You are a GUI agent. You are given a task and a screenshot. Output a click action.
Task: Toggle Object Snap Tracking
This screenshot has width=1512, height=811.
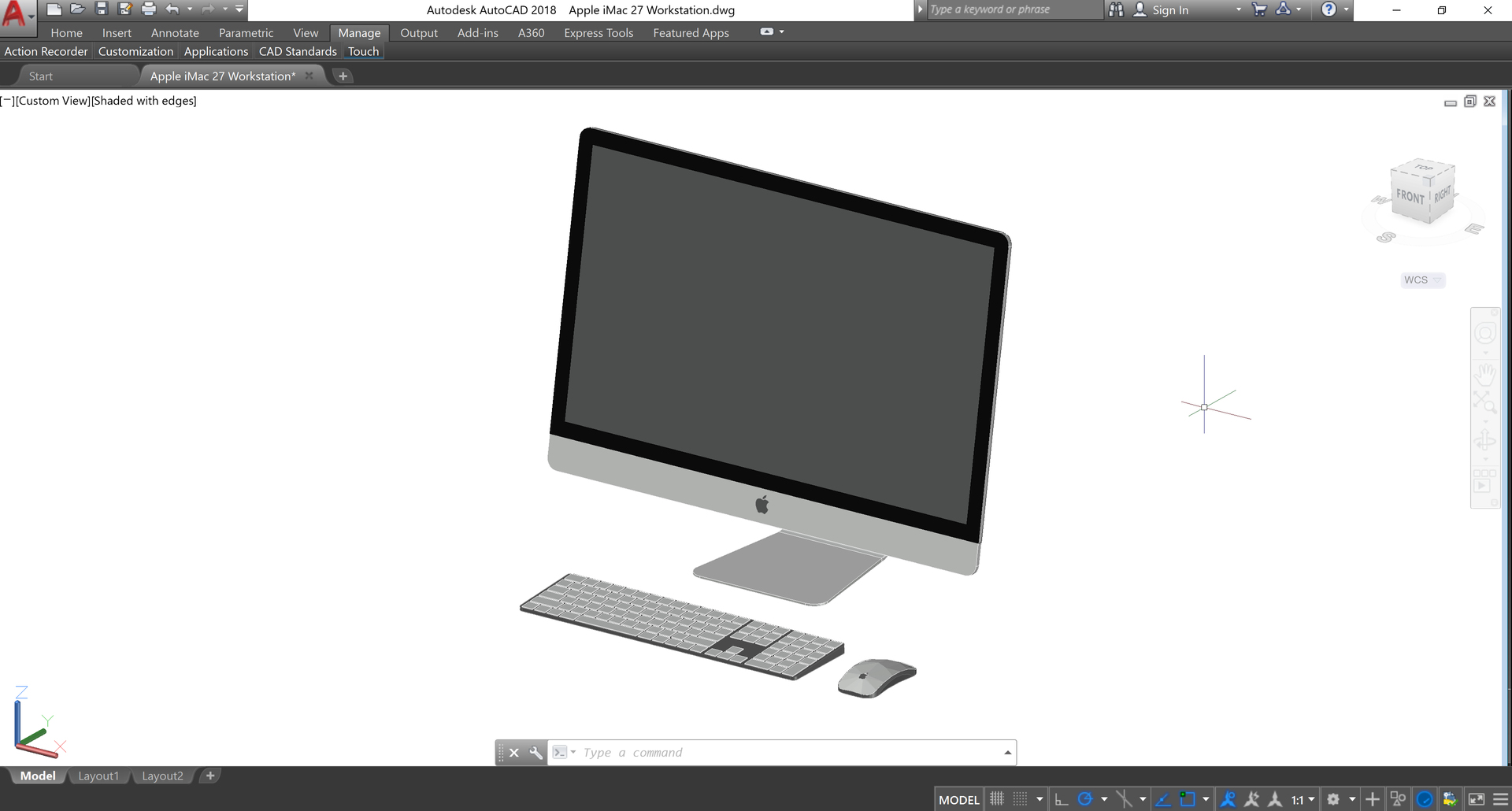(1162, 799)
